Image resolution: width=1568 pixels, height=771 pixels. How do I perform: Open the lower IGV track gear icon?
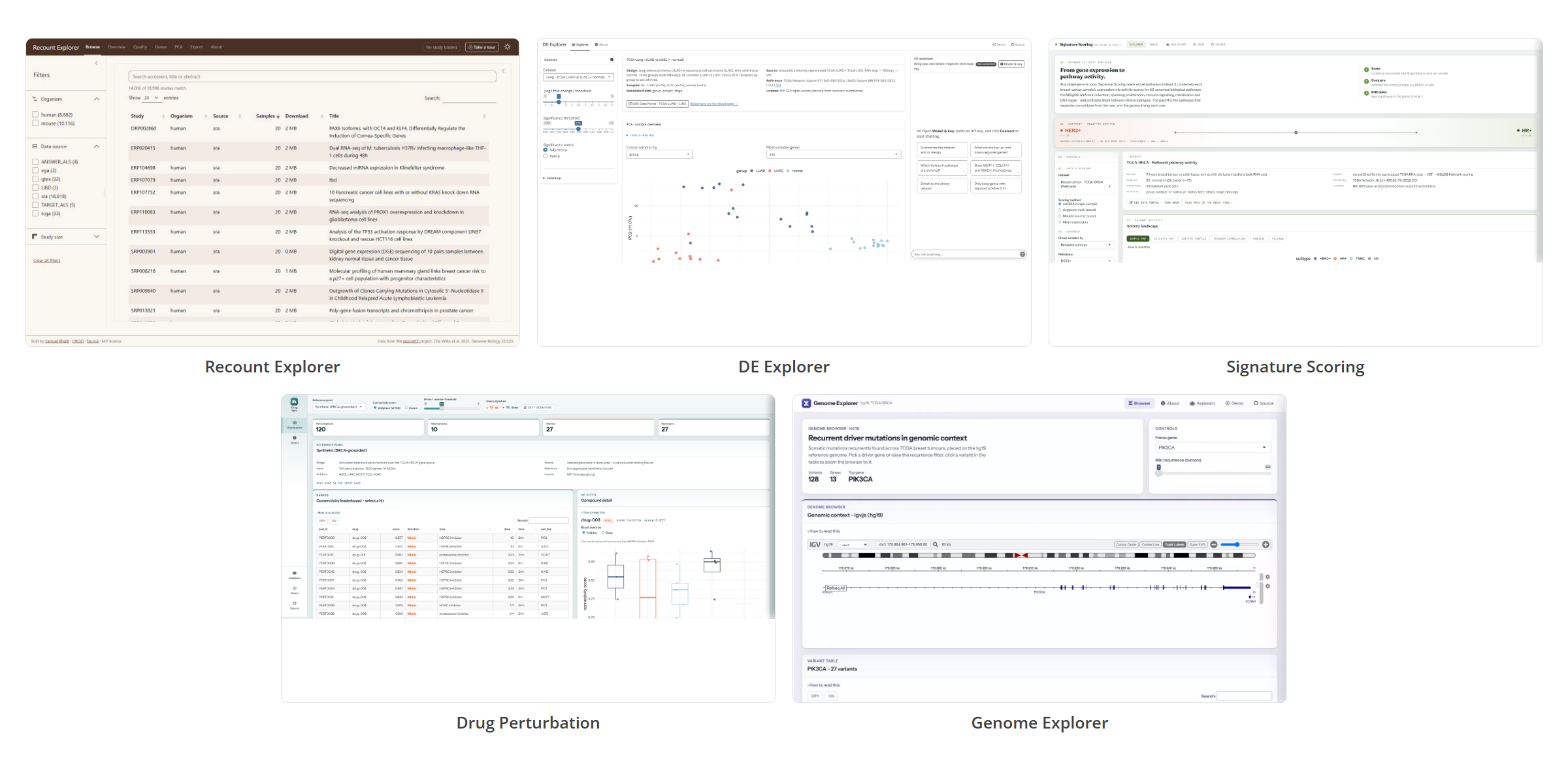[x=1267, y=586]
